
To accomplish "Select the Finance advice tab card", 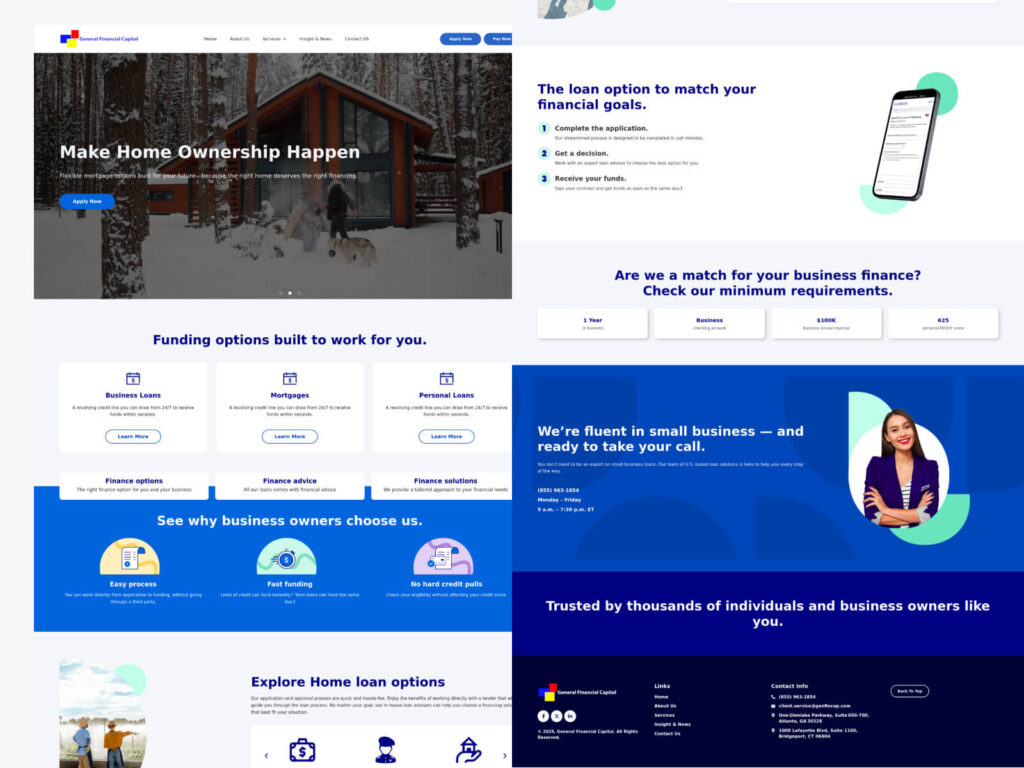I will click(290, 486).
